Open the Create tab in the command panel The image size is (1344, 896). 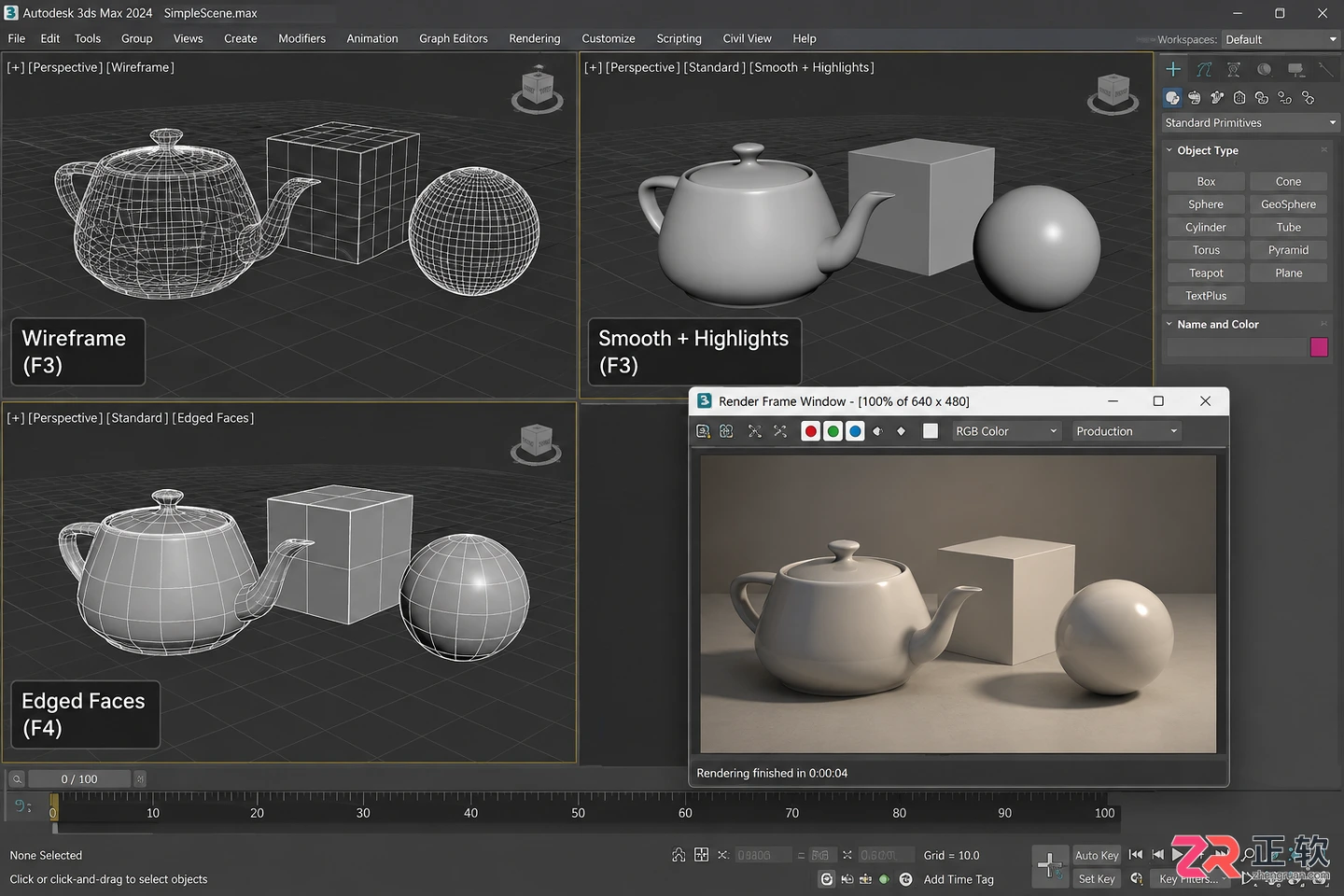pyautogui.click(x=1173, y=69)
